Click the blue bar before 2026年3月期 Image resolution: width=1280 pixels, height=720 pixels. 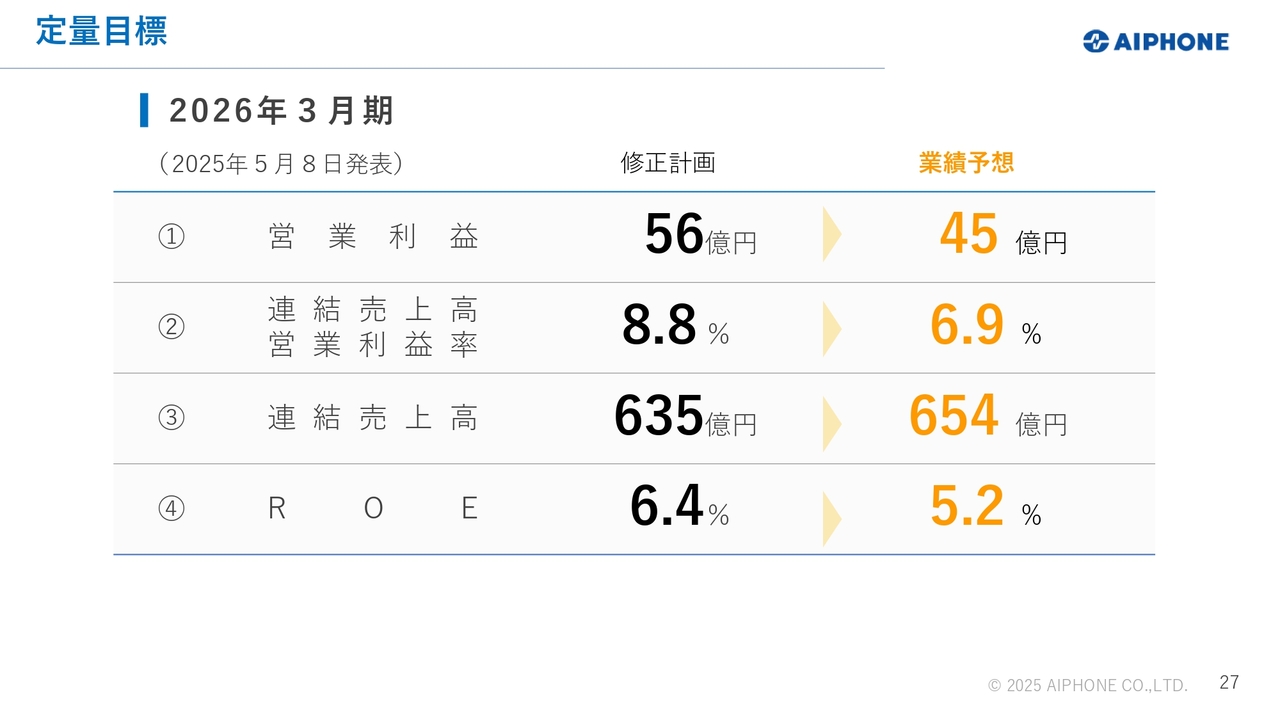(x=144, y=110)
